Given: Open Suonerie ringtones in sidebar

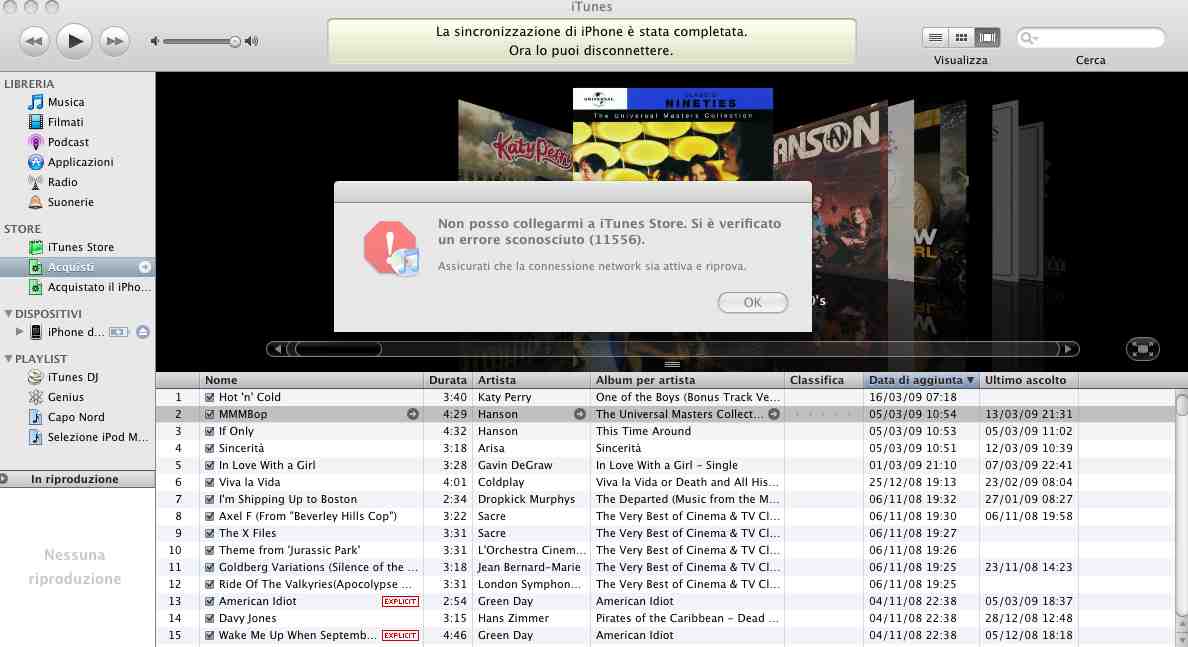Looking at the screenshot, I should [70, 202].
